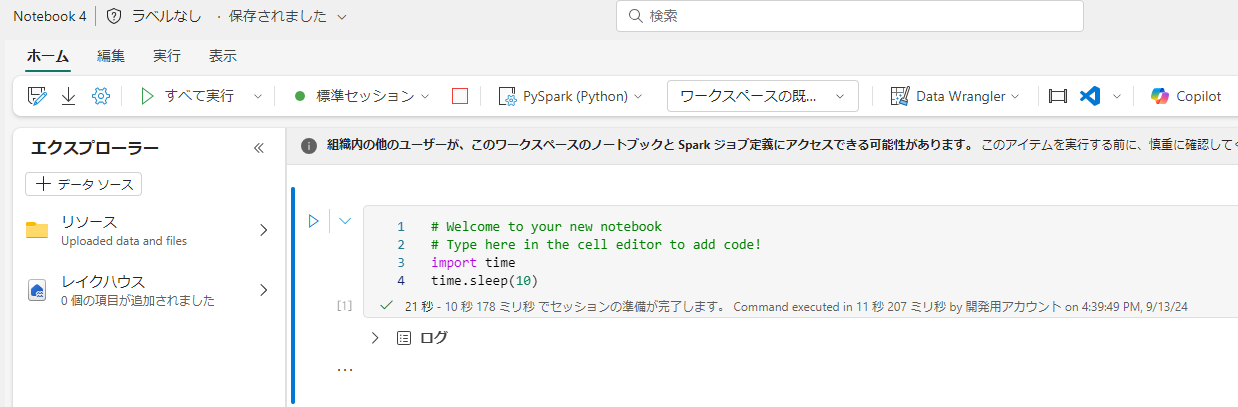Click the log list icon
This screenshot has width=1238, height=407.
point(404,338)
